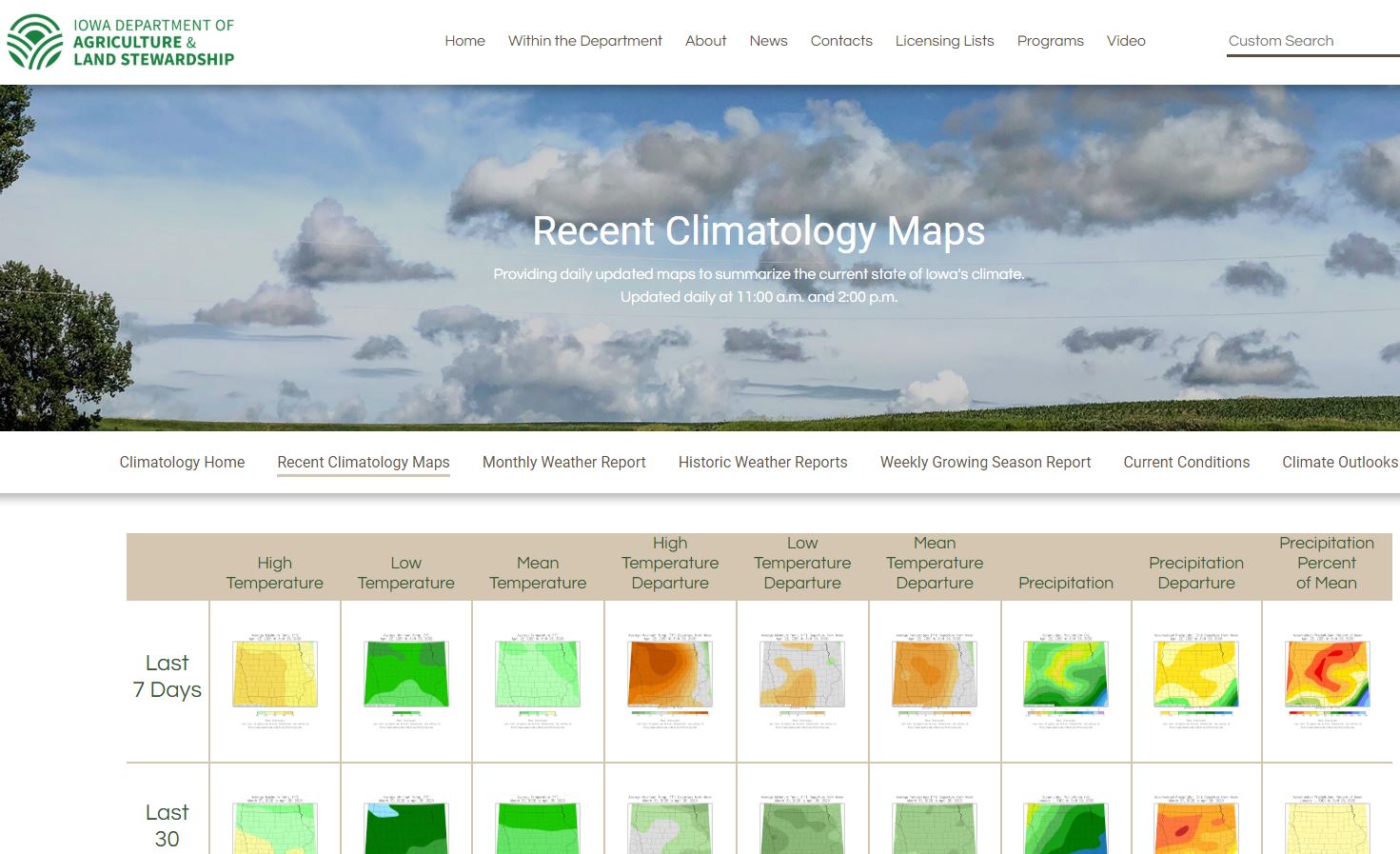Image resolution: width=1400 pixels, height=854 pixels.
Task: Open the Last 7 Days High Temperature map
Action: point(275,680)
